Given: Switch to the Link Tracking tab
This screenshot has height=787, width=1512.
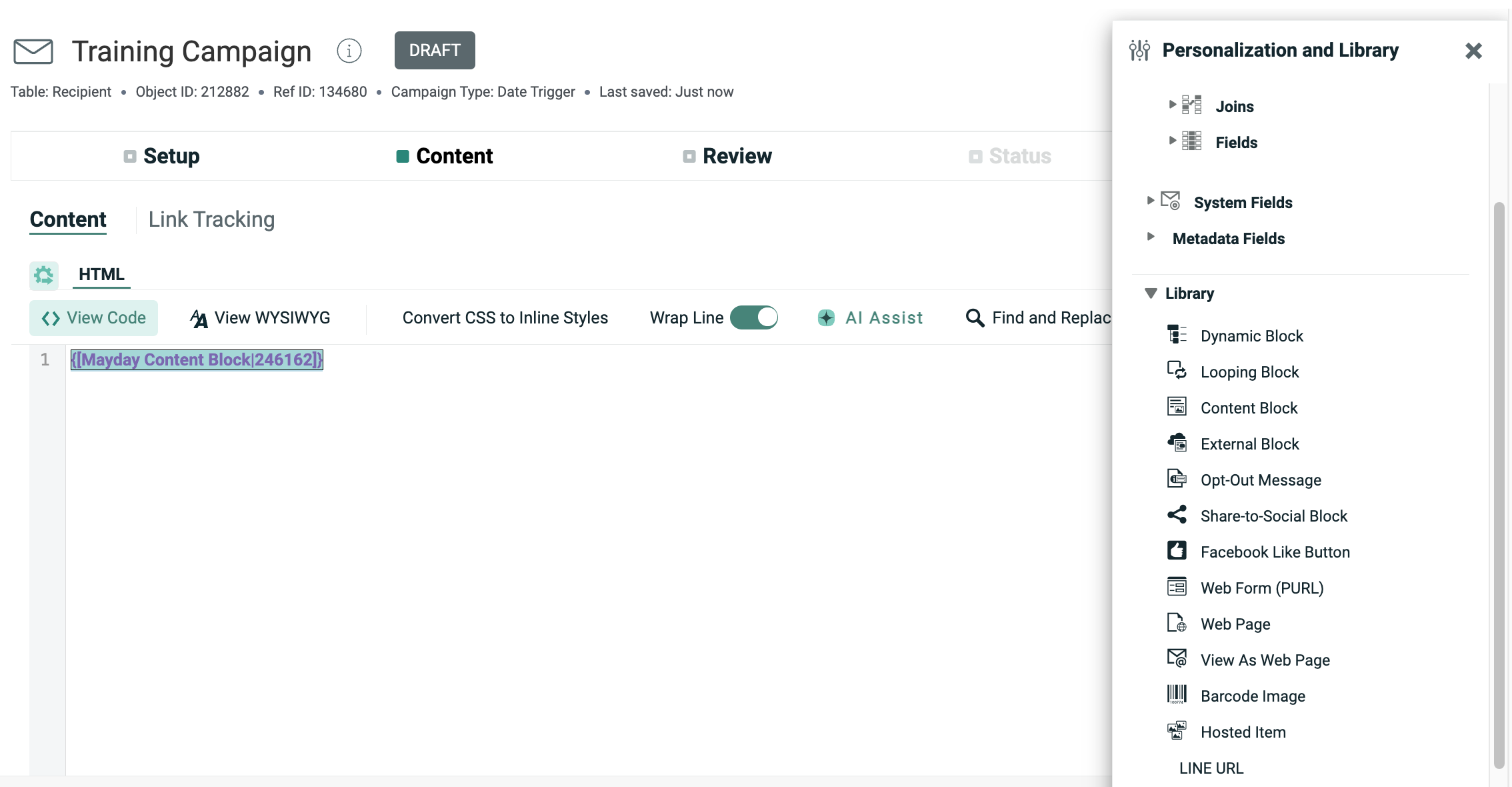Looking at the screenshot, I should pyautogui.click(x=211, y=219).
